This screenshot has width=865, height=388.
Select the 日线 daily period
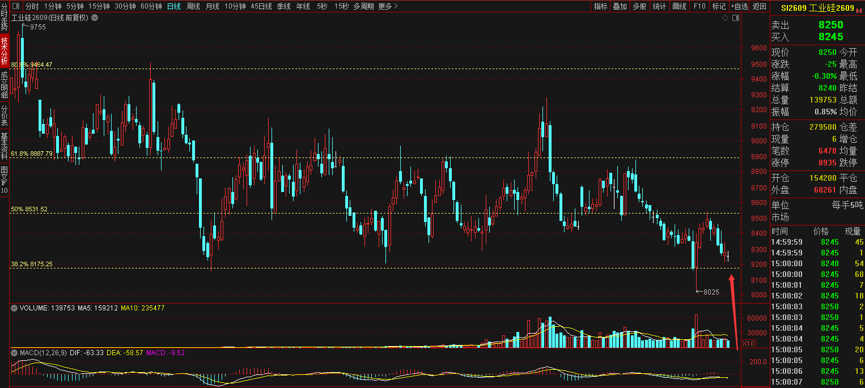click(x=174, y=6)
